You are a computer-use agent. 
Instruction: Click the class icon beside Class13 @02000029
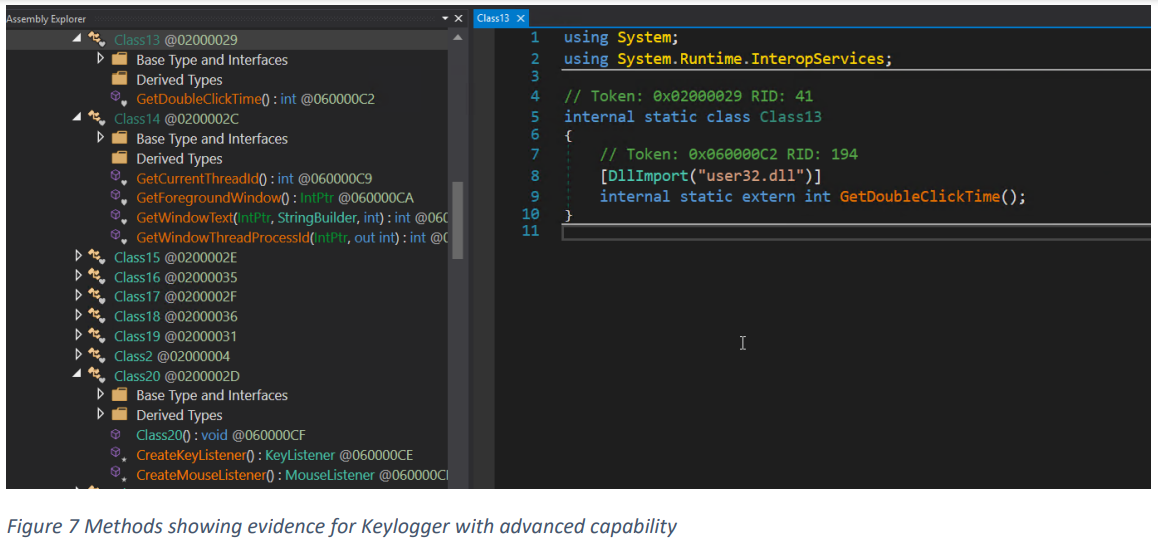pyautogui.click(x=96, y=39)
